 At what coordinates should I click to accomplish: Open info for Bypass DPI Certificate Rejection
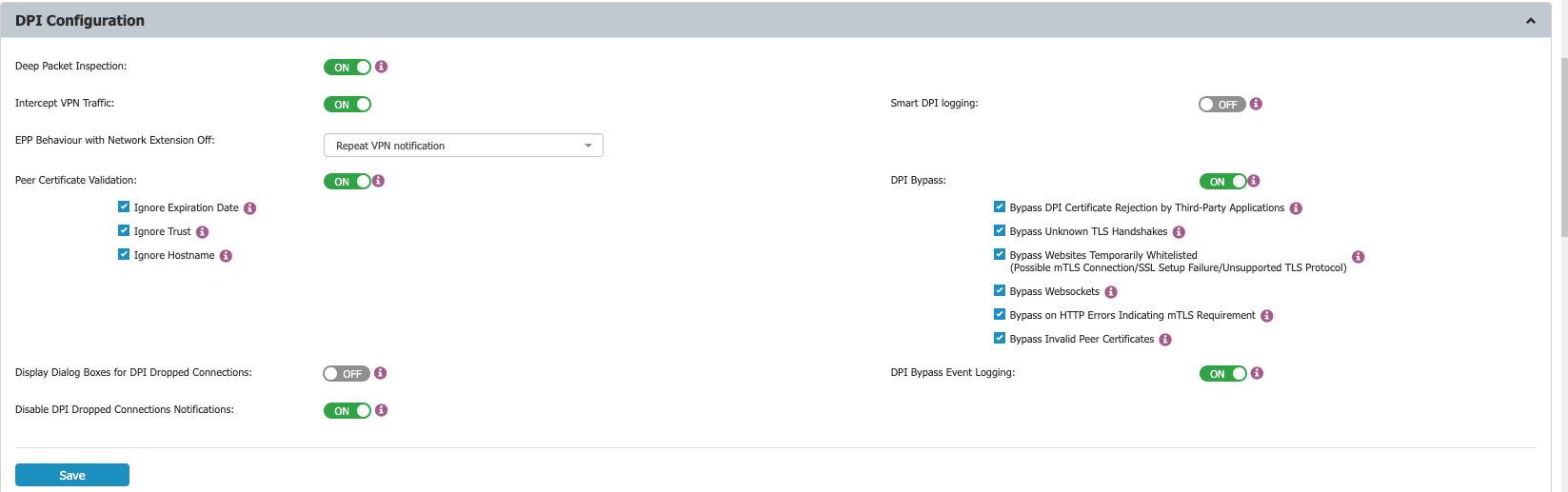click(1296, 208)
